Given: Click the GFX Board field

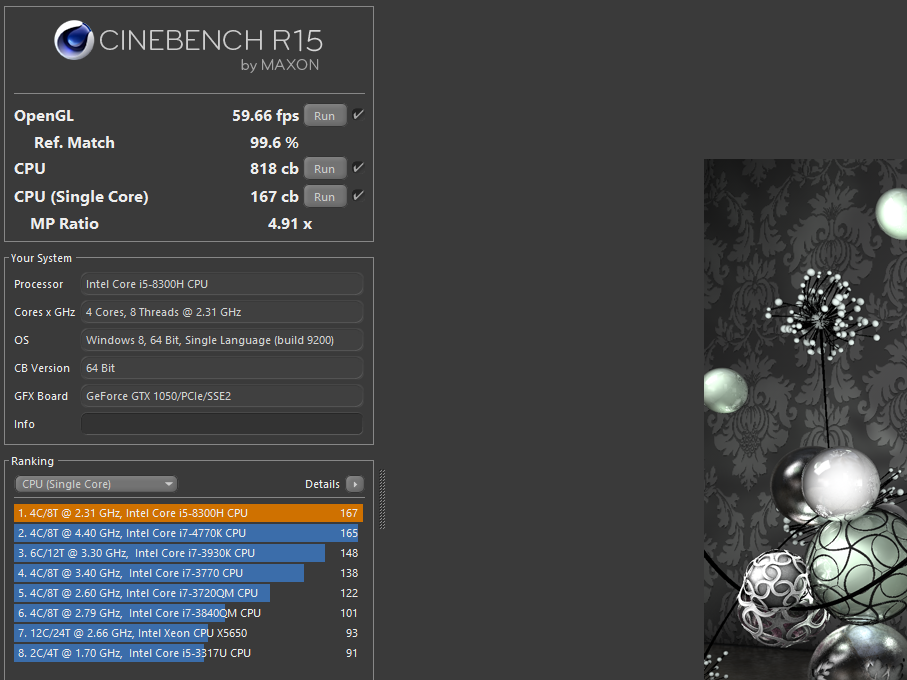Looking at the screenshot, I should pyautogui.click(x=222, y=396).
